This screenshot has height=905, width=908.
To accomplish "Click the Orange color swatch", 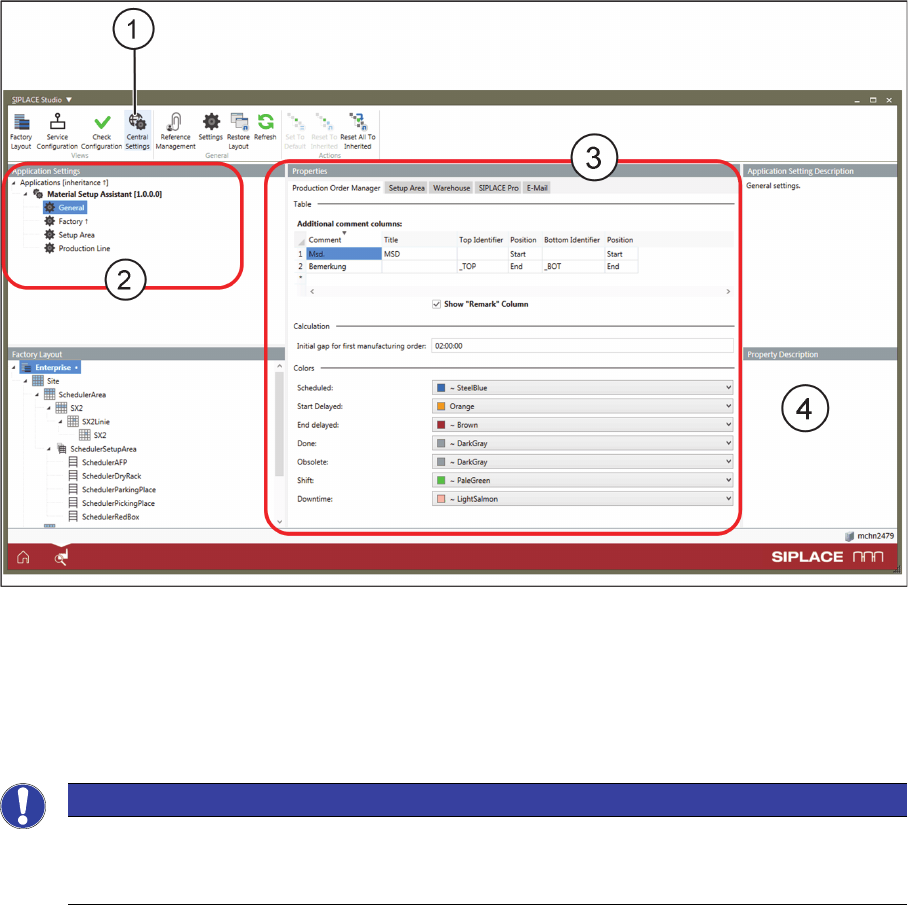I will click(x=441, y=406).
